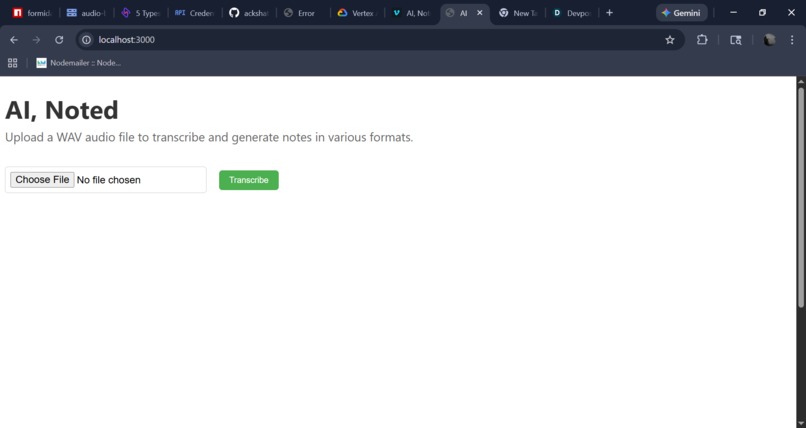Click the scrollbar down arrow
Viewport: 806px width, 428px height.
tap(801, 424)
